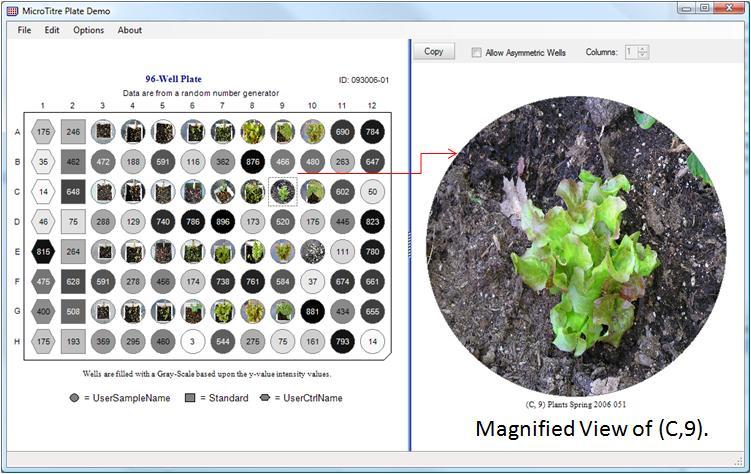Select the light well labeled 37
The height and width of the screenshot is (474, 751).
[x=312, y=282]
